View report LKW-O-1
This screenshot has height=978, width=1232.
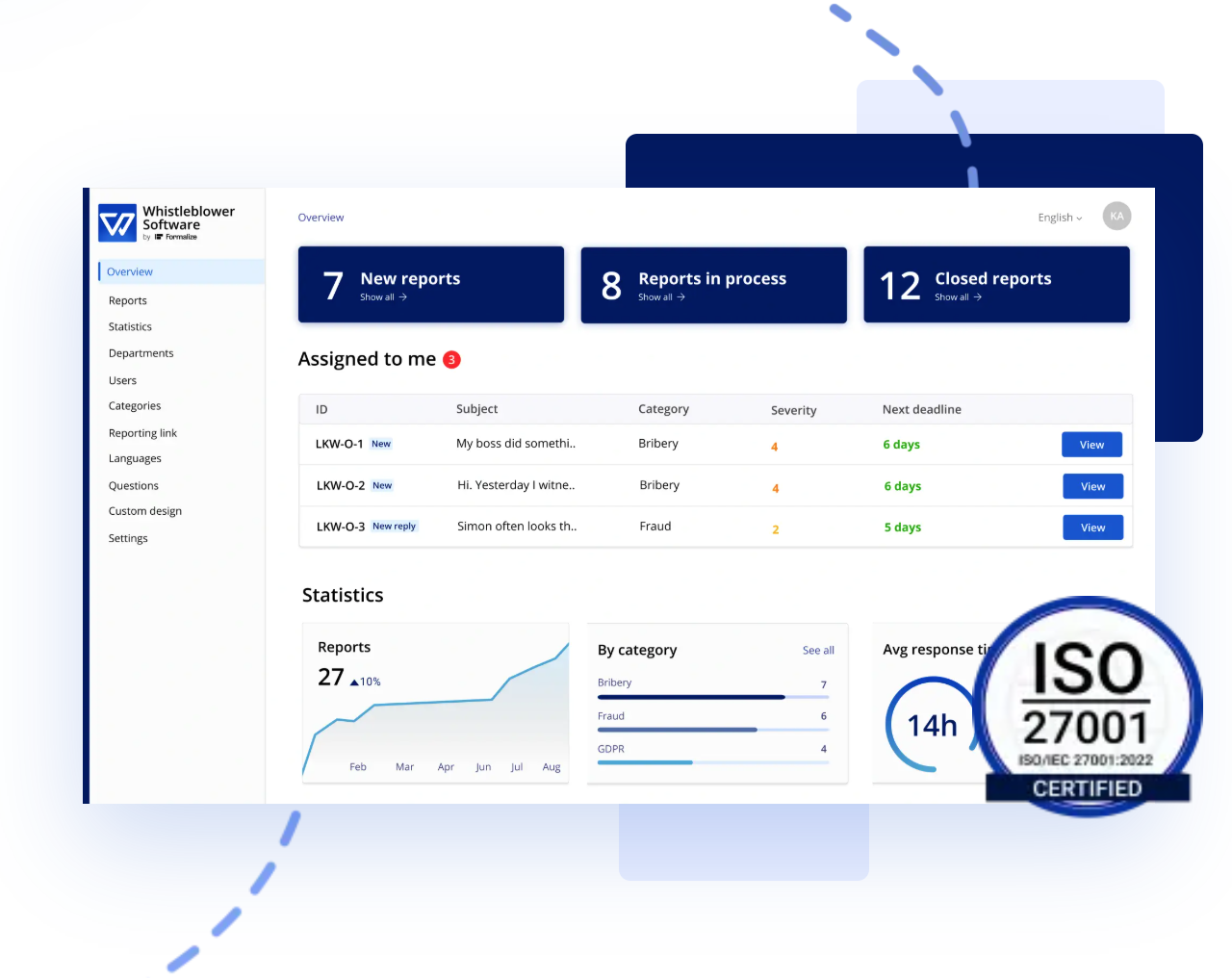(1091, 445)
